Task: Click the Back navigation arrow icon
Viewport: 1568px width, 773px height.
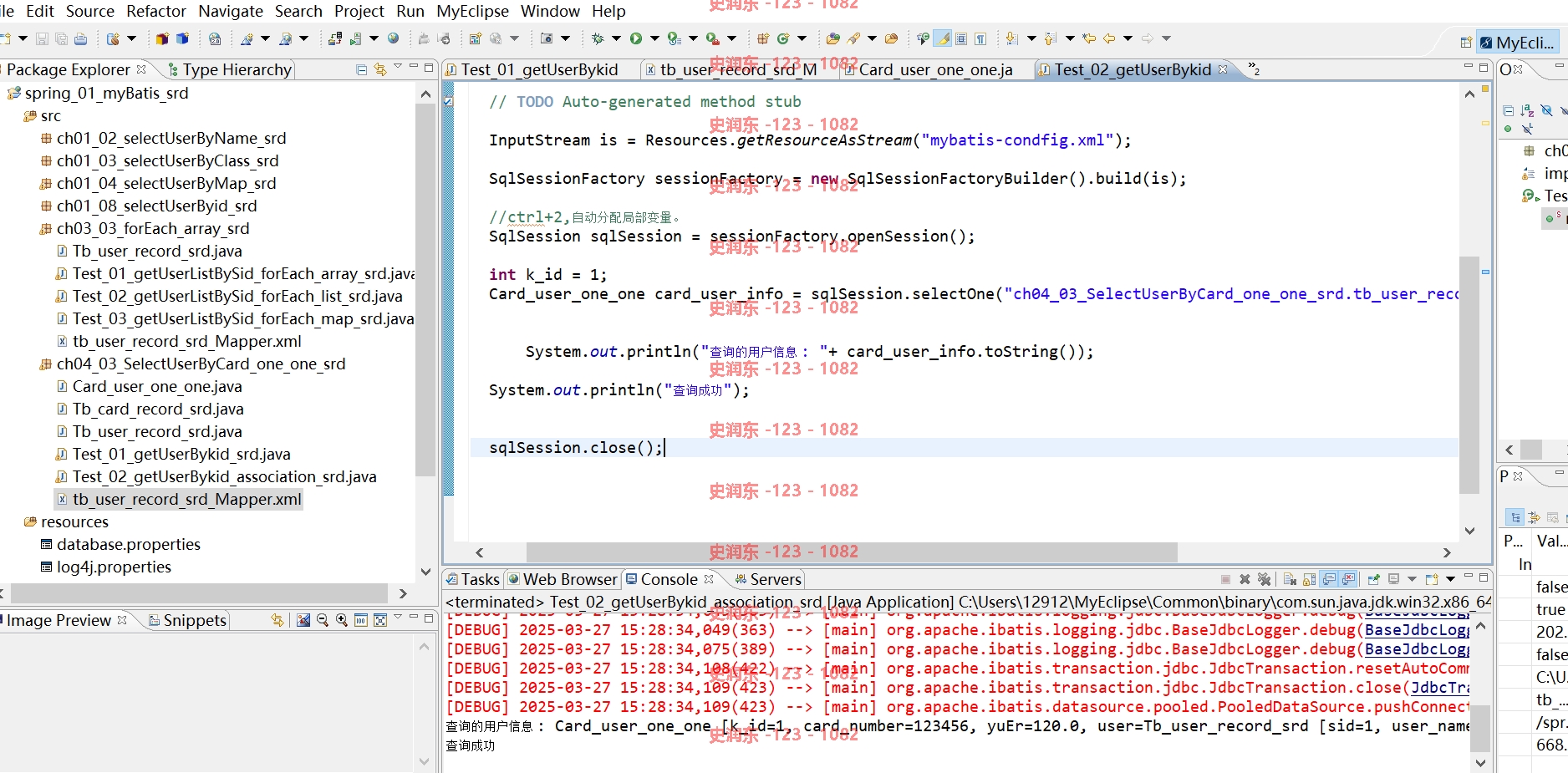Action: click(x=1109, y=38)
